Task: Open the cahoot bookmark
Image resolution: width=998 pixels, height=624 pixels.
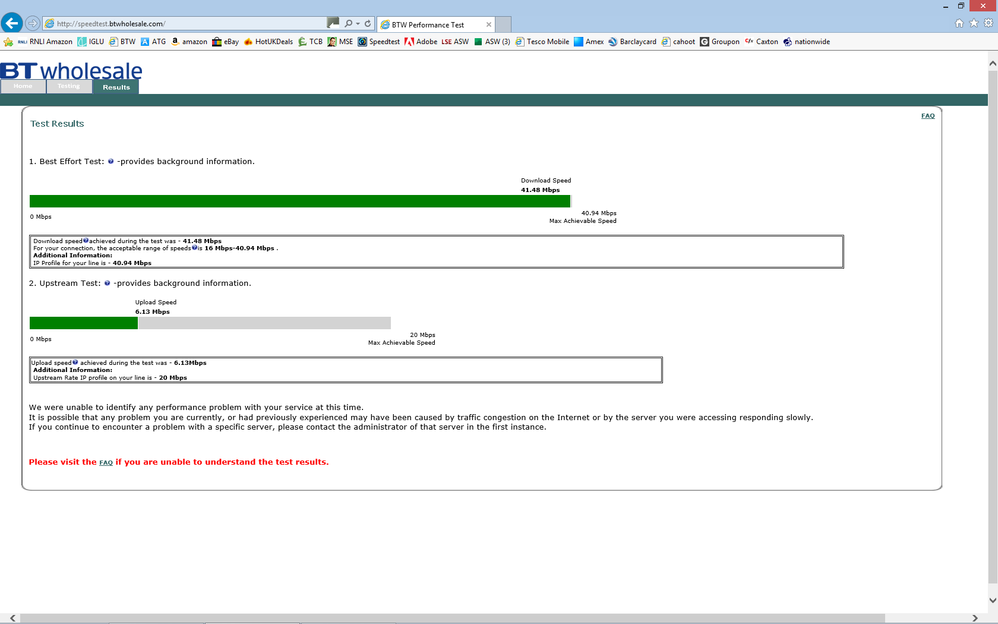Action: [x=678, y=42]
